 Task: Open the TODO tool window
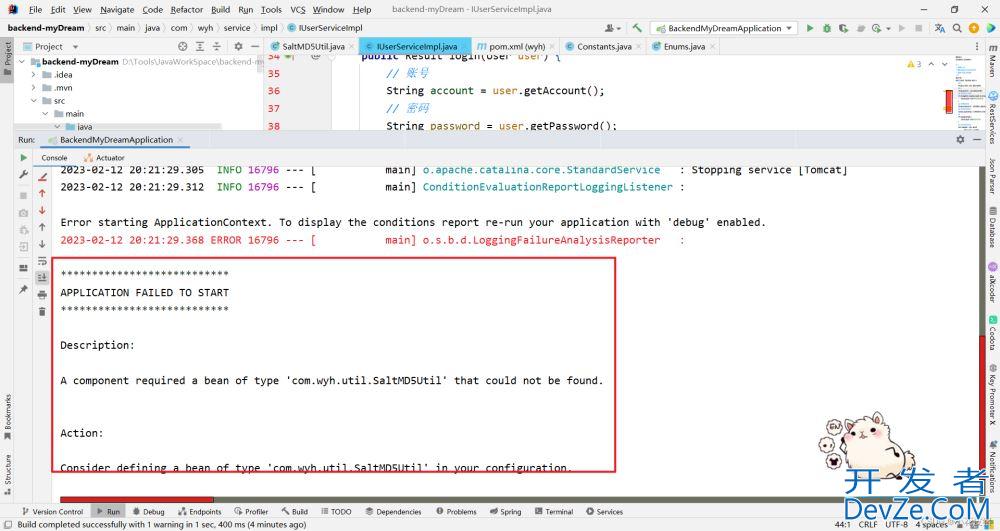tap(336, 511)
